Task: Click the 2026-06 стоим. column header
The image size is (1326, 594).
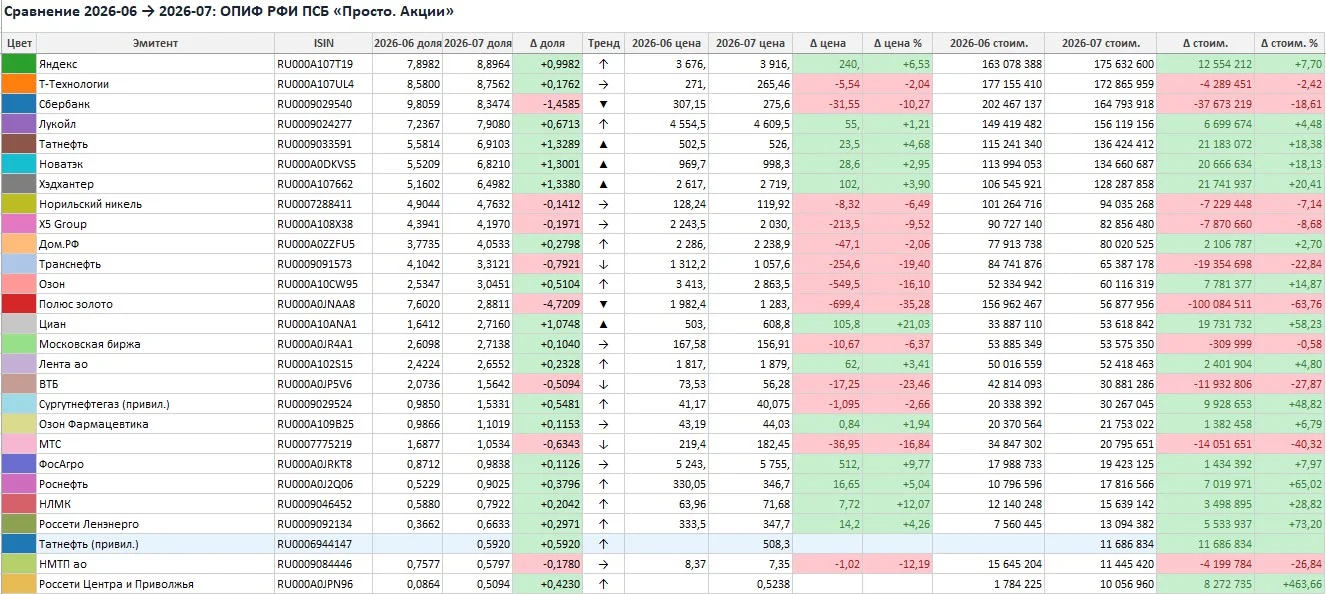Action: (x=989, y=43)
